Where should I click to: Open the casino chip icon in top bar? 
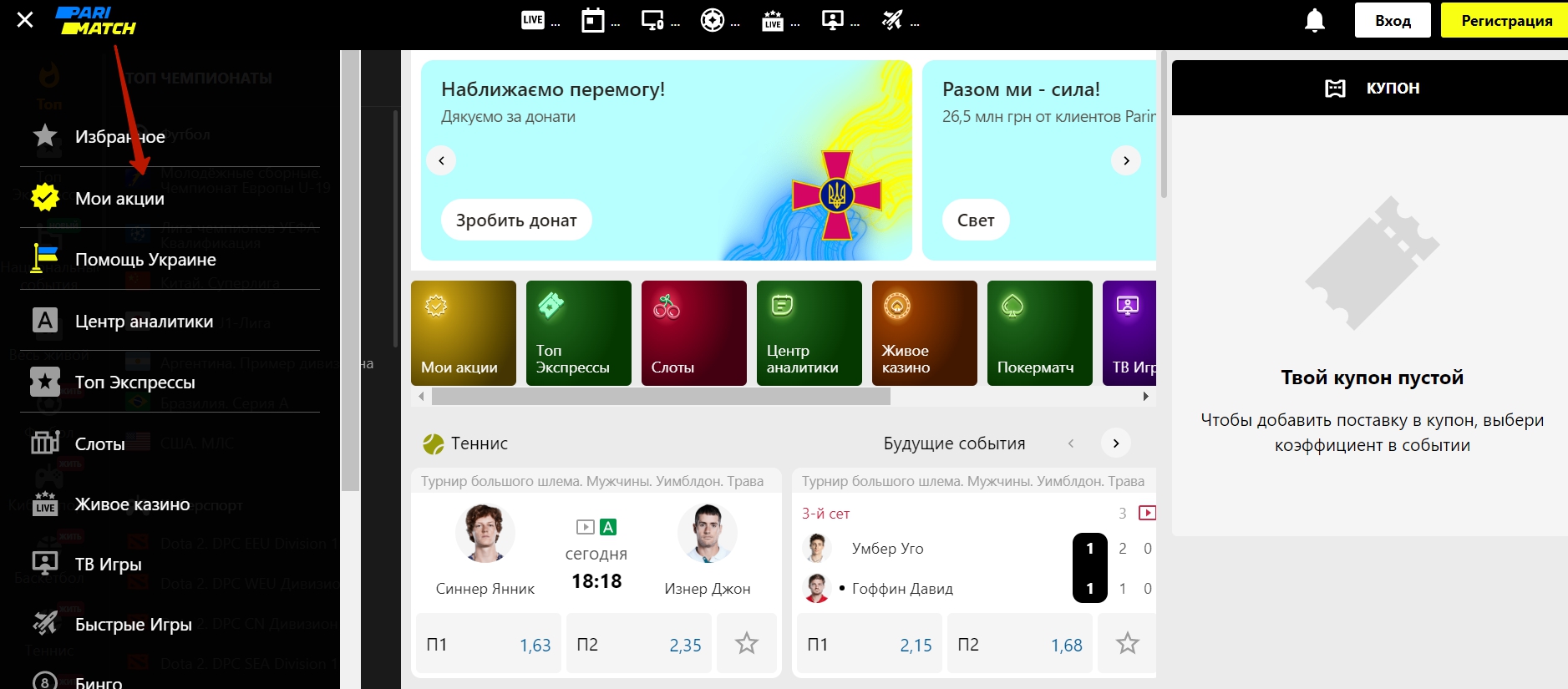pos(712,20)
